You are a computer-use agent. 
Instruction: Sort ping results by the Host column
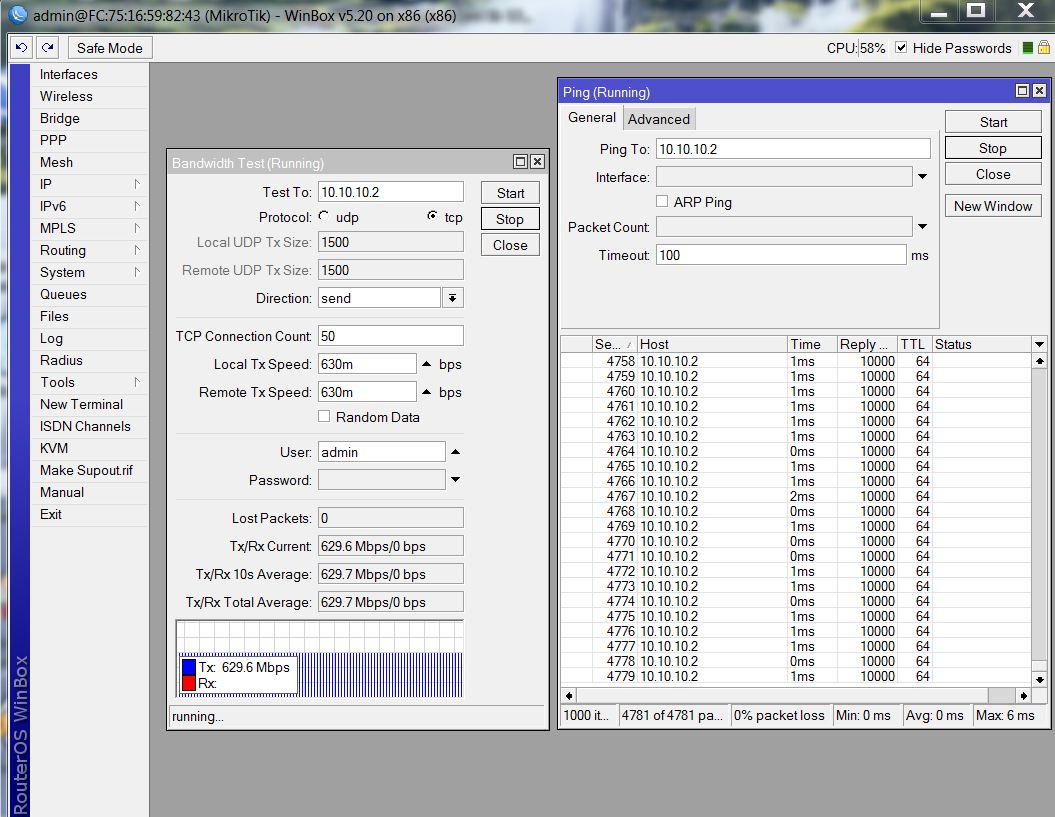[x=712, y=345]
